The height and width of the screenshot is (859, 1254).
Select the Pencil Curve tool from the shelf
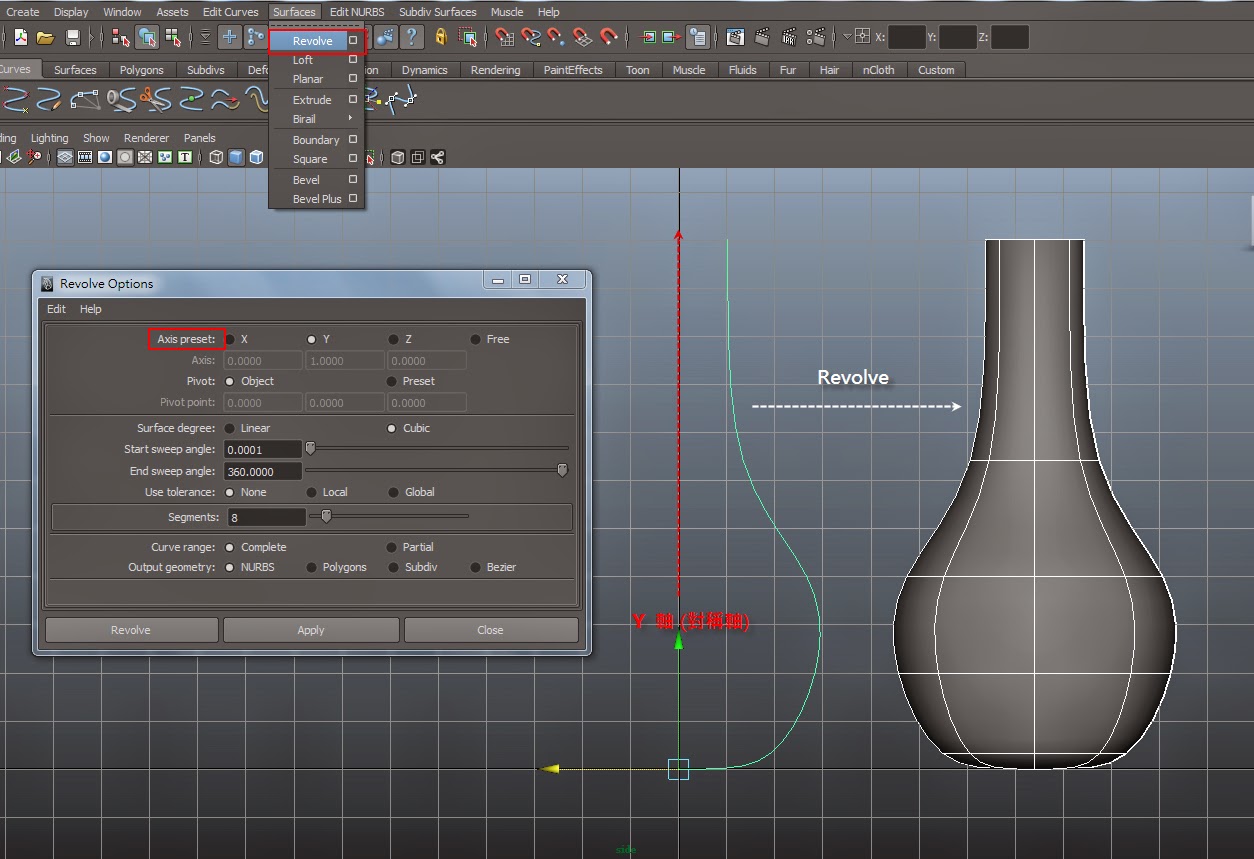click(48, 101)
